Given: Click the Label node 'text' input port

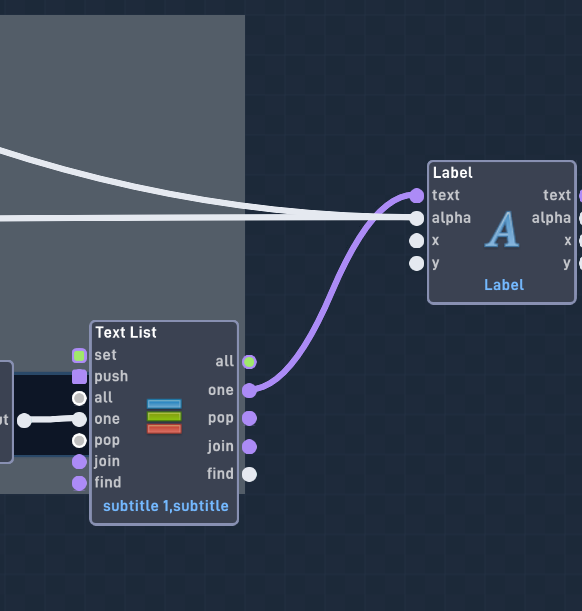Looking at the screenshot, I should click(416, 196).
